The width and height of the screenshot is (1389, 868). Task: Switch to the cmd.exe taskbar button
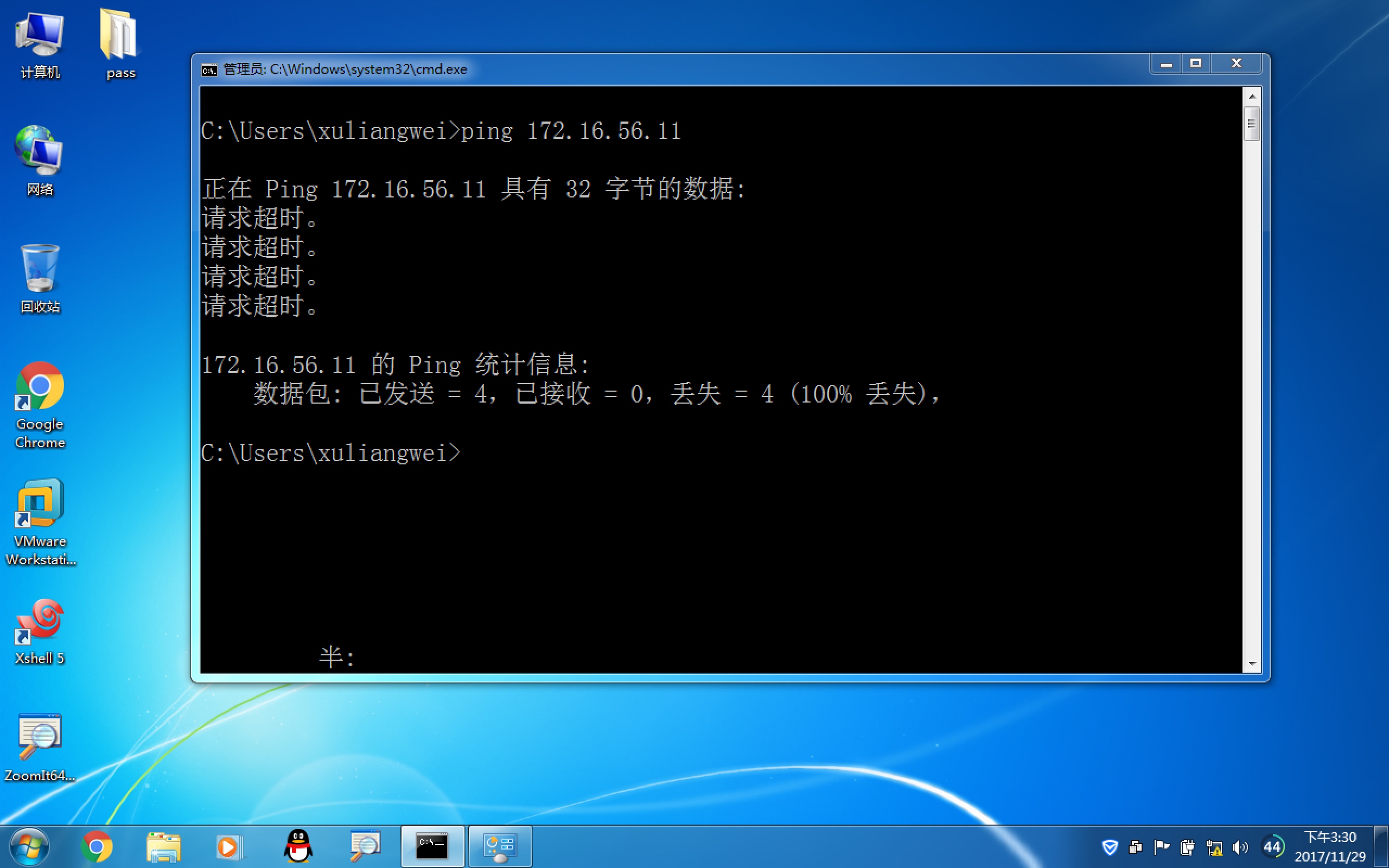pos(432,846)
